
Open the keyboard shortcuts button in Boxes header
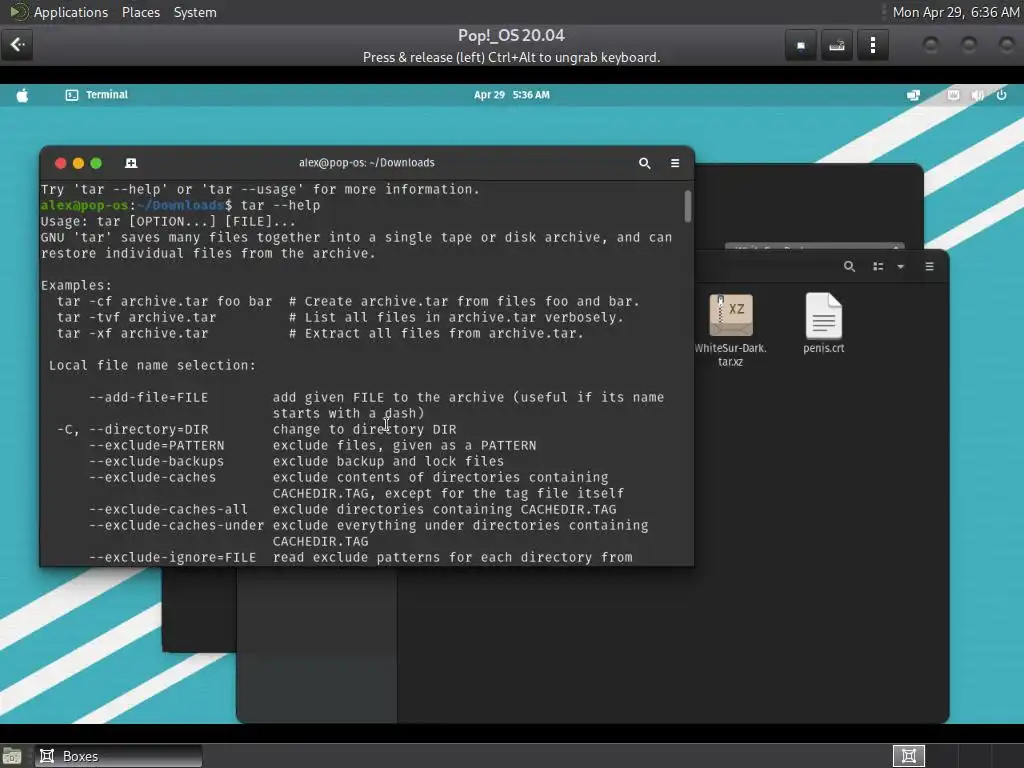837,46
